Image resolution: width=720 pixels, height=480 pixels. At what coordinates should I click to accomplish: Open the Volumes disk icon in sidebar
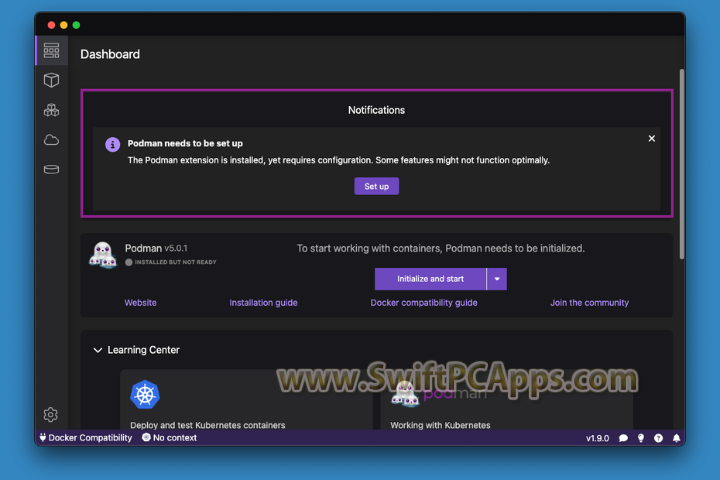click(51, 169)
